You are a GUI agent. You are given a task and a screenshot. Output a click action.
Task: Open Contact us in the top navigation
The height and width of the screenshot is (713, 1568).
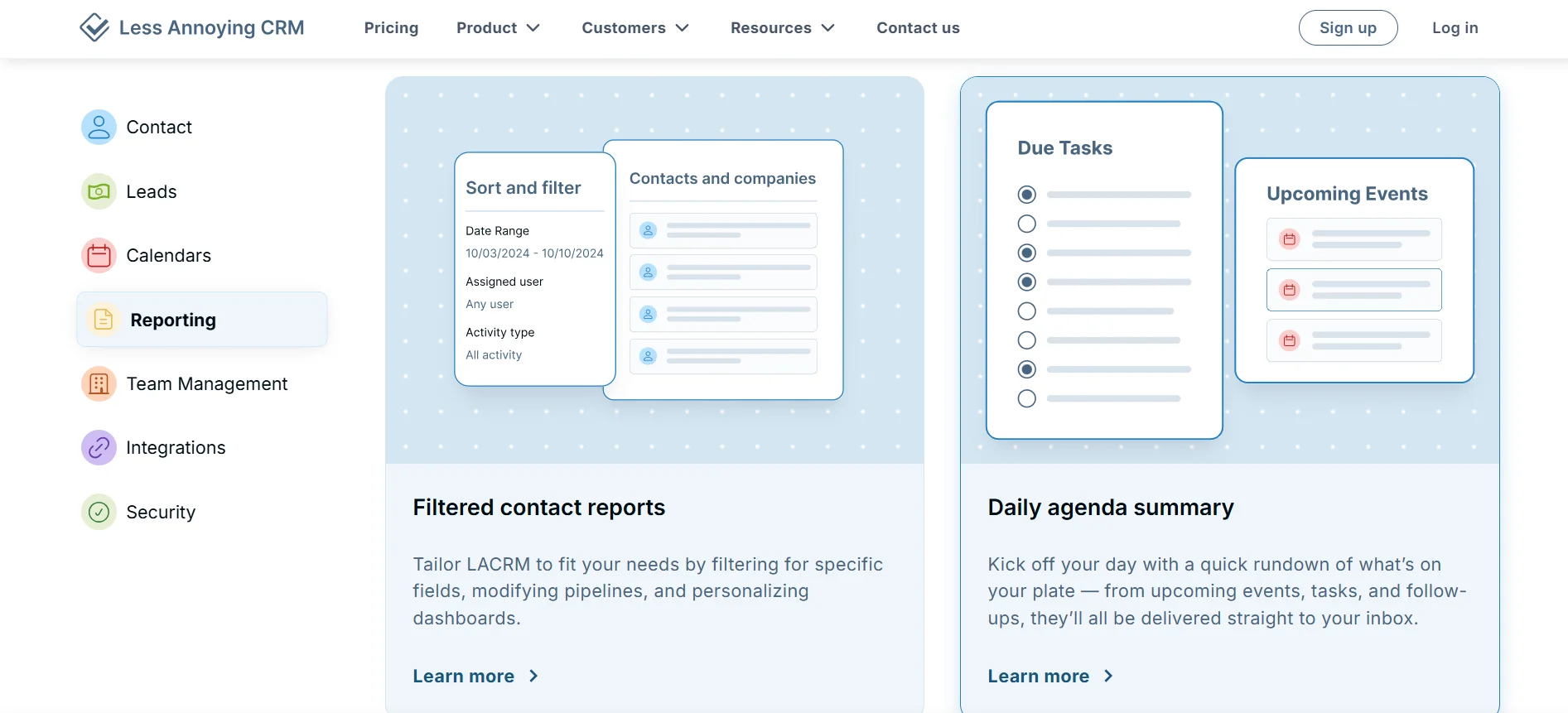coord(918,28)
